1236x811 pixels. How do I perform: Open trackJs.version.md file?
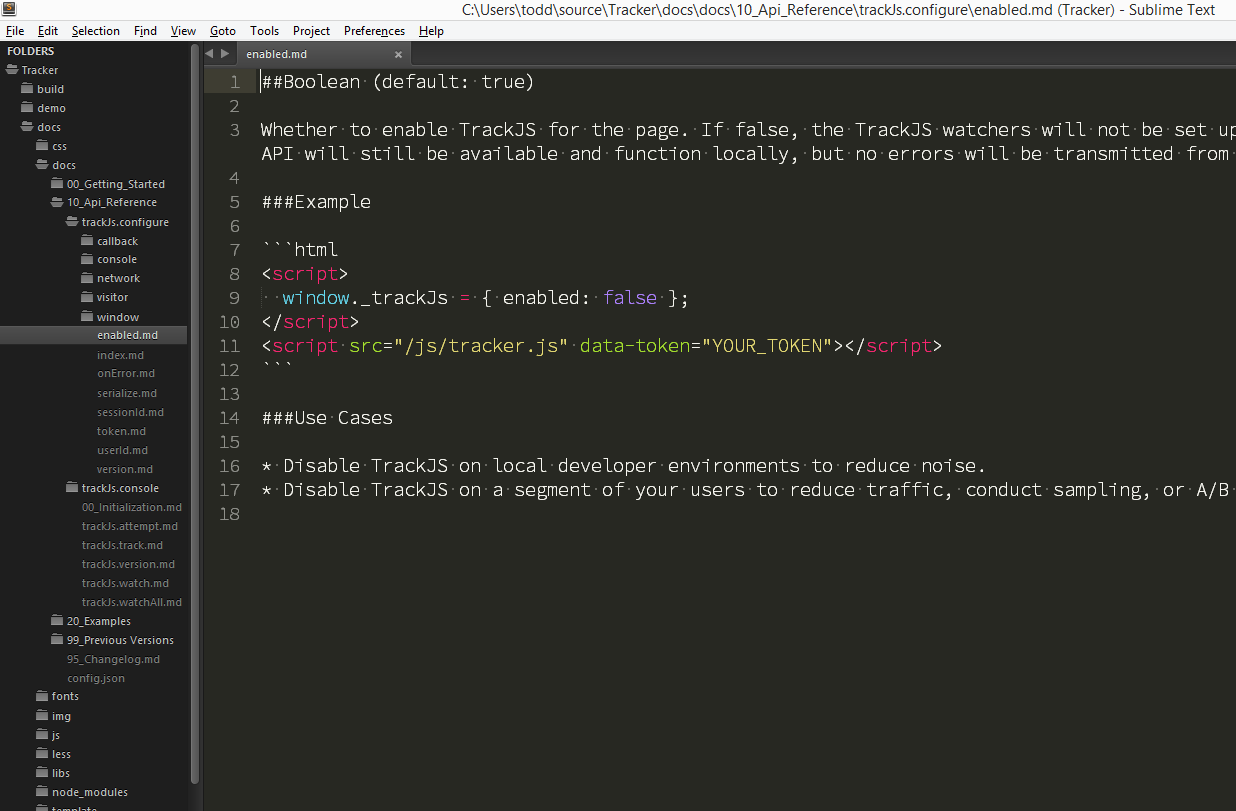click(128, 564)
